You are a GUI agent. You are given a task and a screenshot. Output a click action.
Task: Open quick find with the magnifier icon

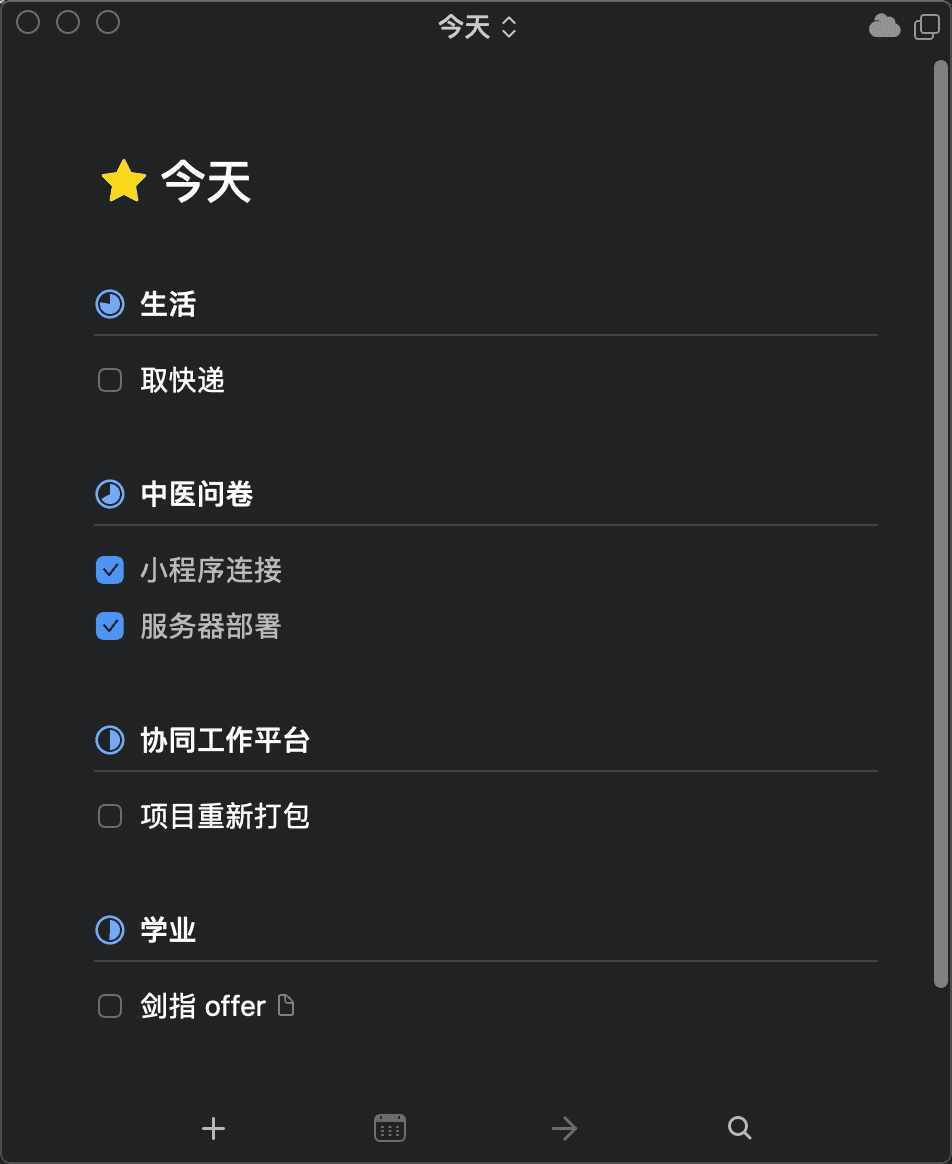[x=739, y=1129]
